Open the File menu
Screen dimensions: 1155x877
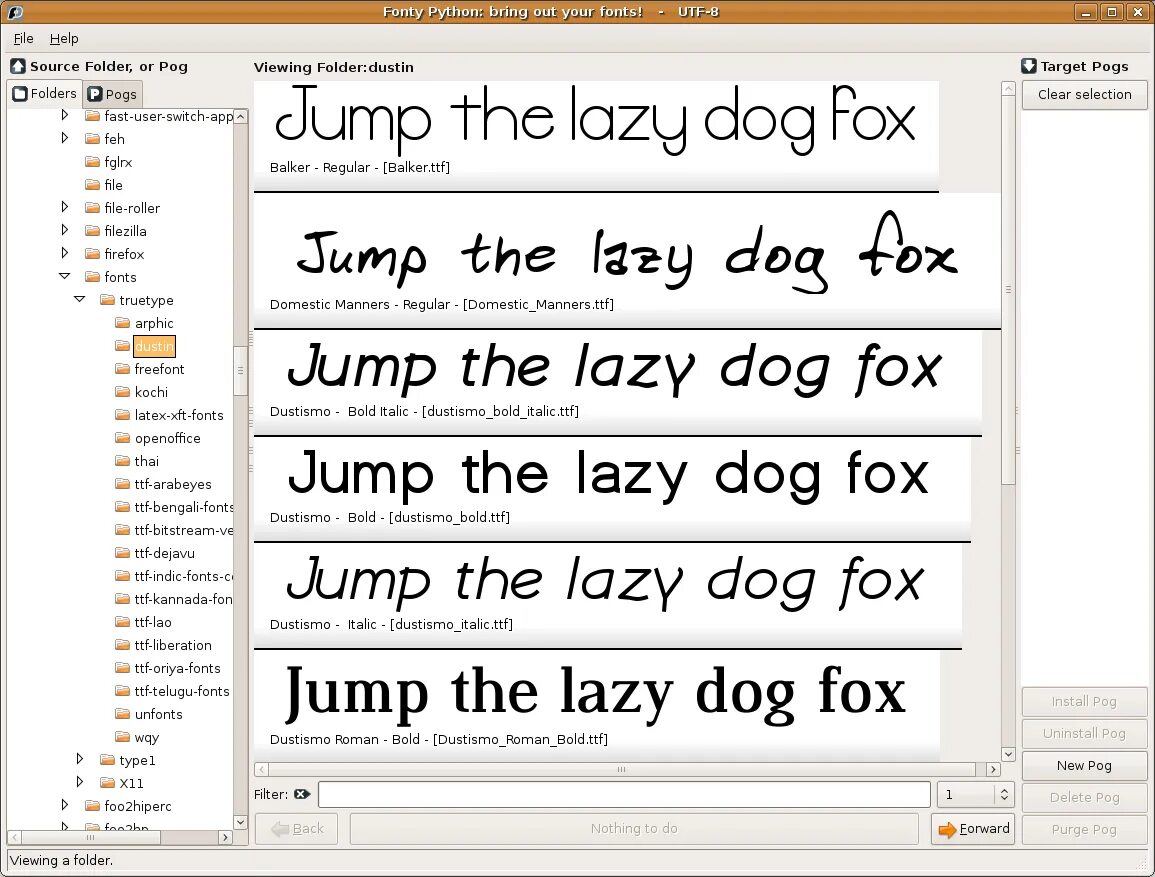coord(24,38)
